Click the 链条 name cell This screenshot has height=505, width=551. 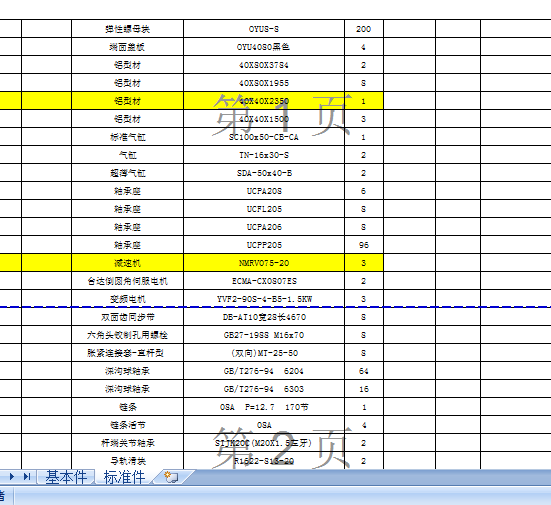click(127, 407)
